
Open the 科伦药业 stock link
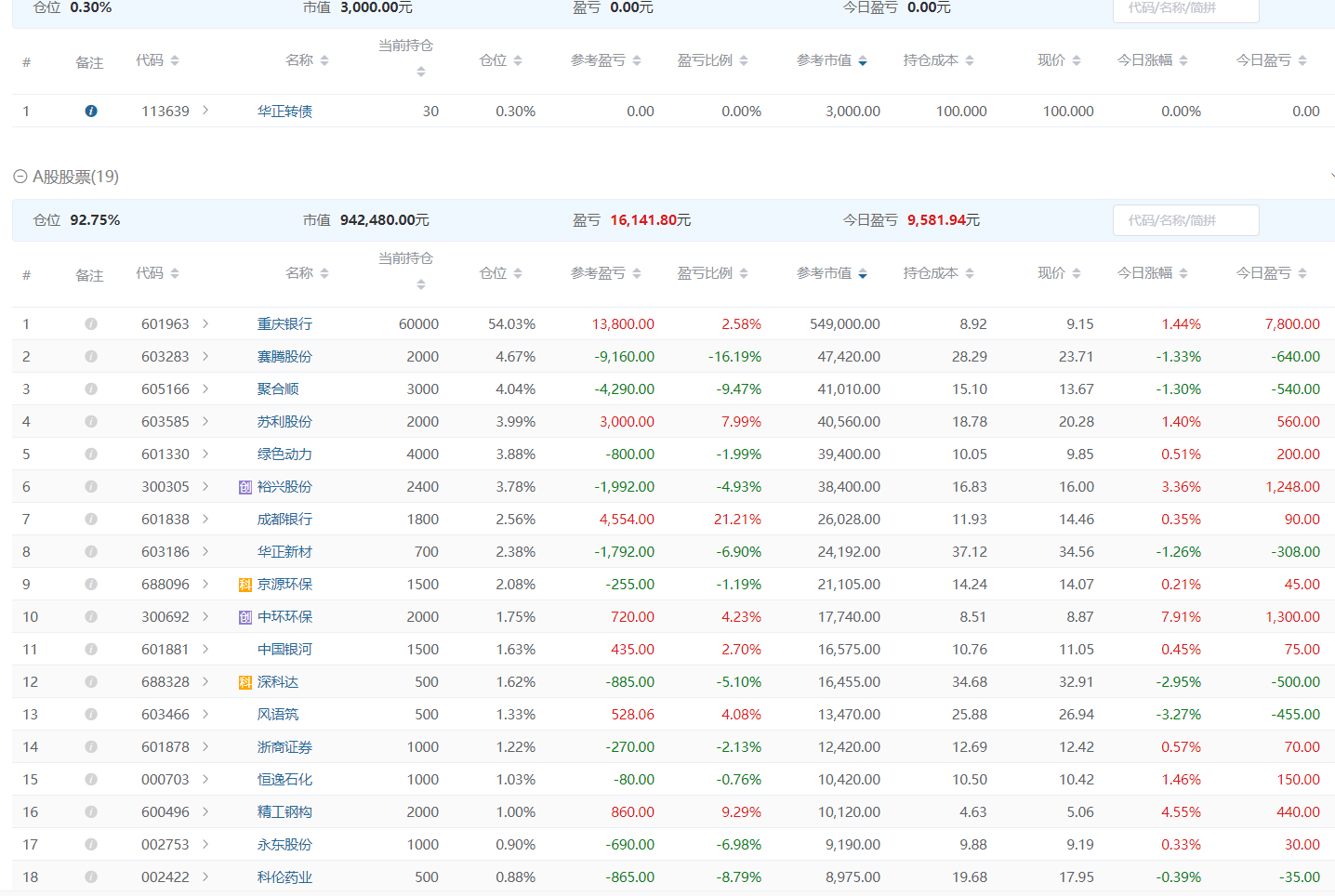pos(284,876)
